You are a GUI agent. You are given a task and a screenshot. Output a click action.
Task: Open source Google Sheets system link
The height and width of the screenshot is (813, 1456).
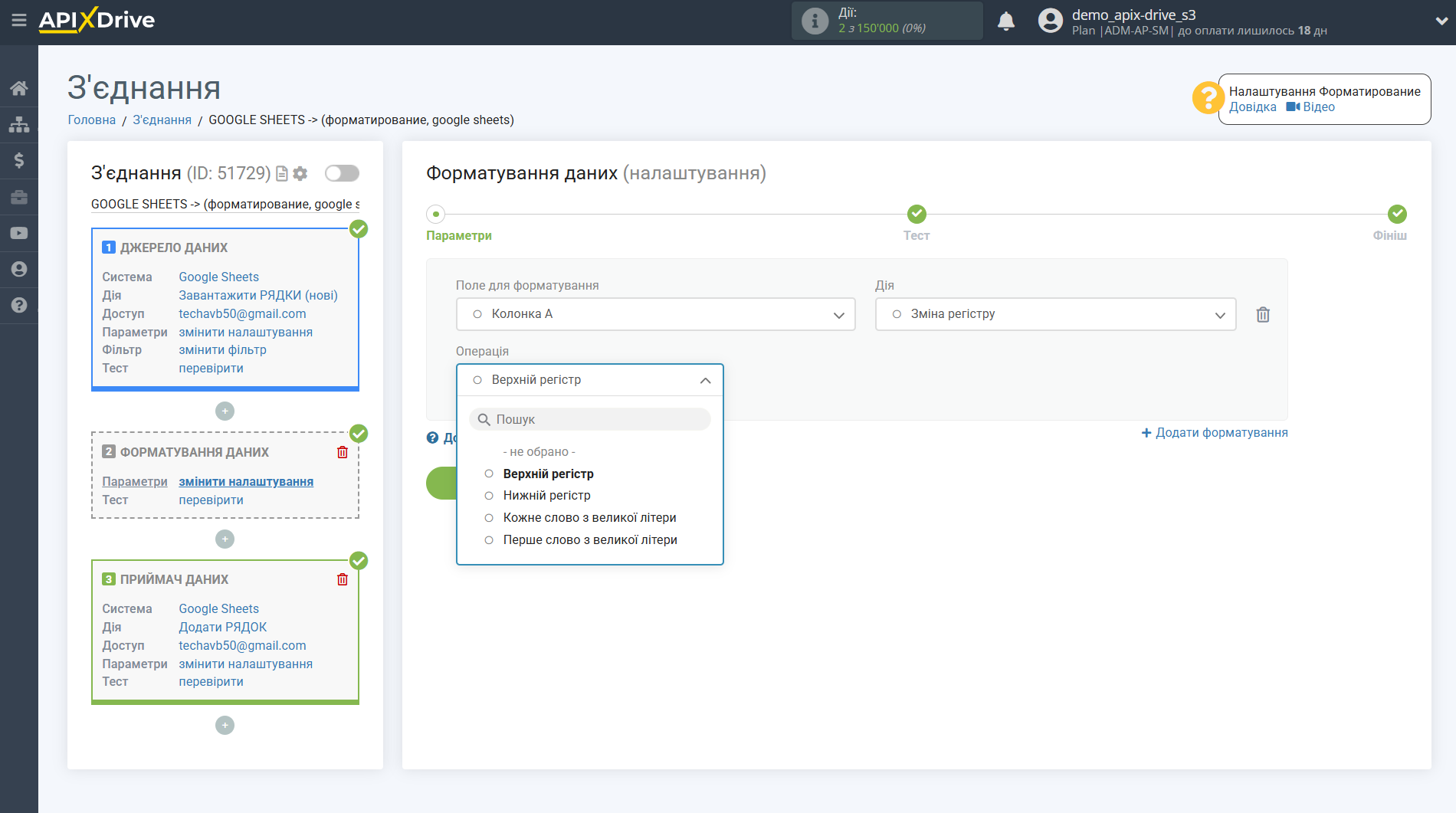(x=219, y=277)
